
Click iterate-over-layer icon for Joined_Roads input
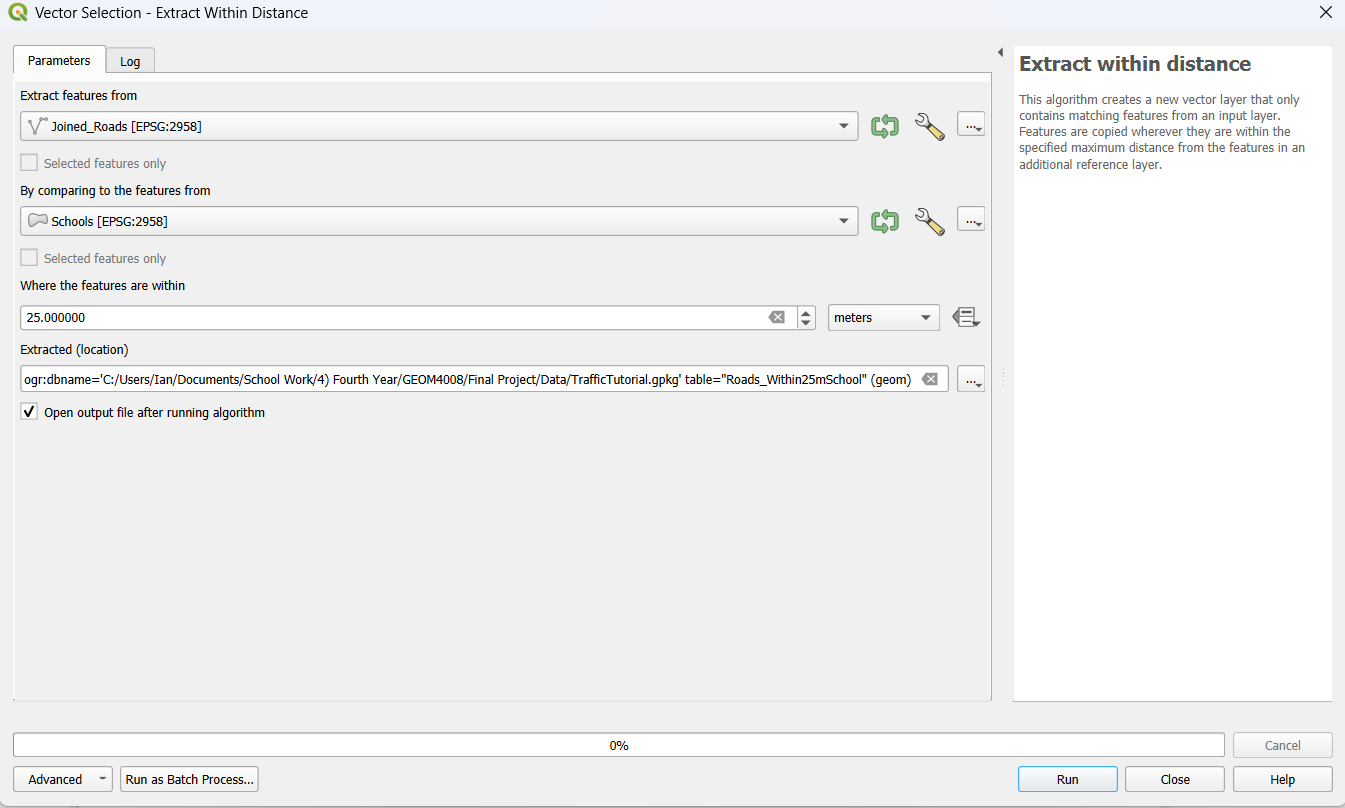(884, 127)
